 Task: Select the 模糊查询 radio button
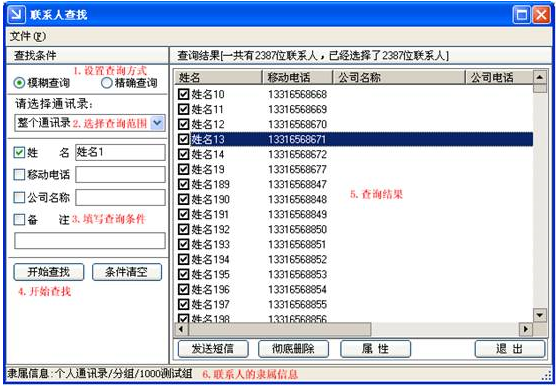tap(19, 83)
